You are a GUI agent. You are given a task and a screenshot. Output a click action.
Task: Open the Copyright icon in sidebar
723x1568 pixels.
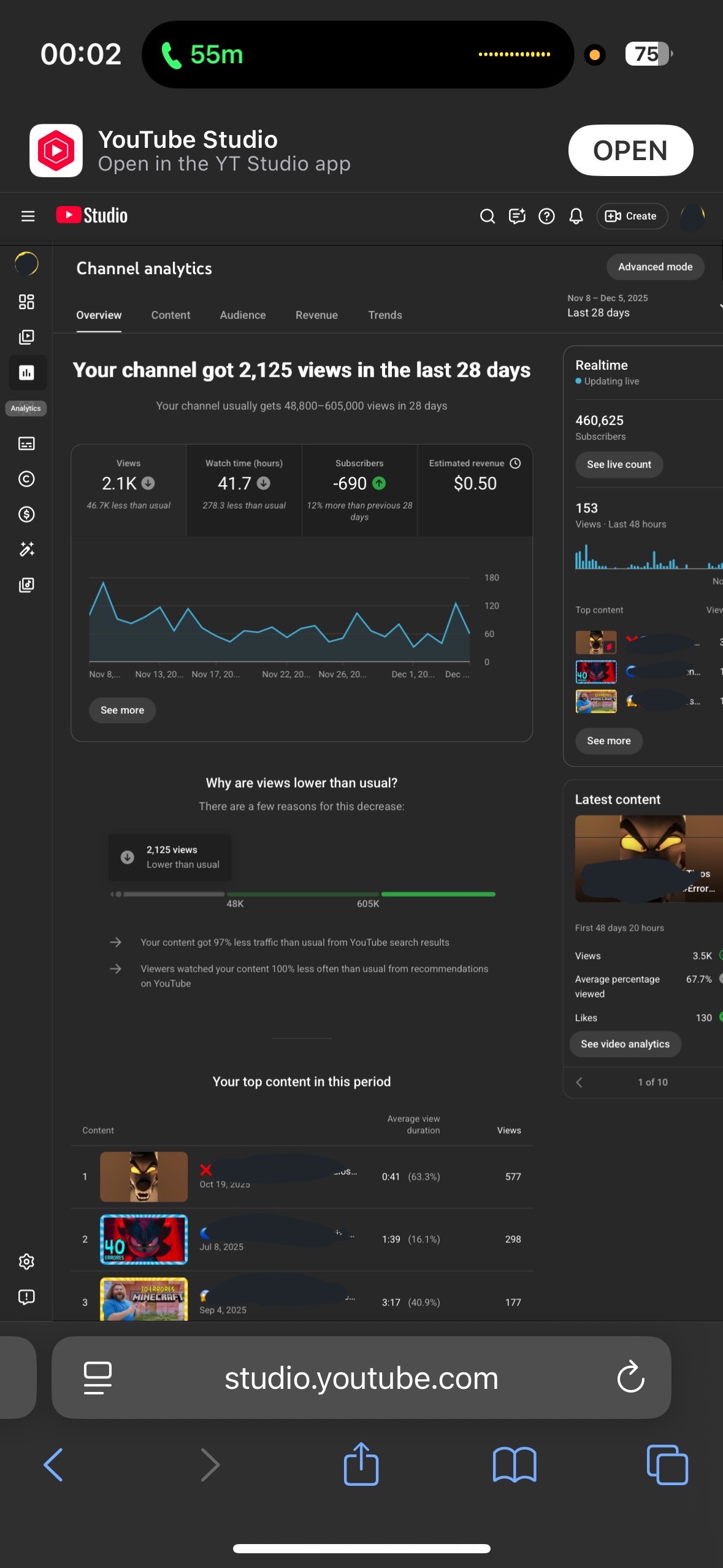pyautogui.click(x=26, y=478)
